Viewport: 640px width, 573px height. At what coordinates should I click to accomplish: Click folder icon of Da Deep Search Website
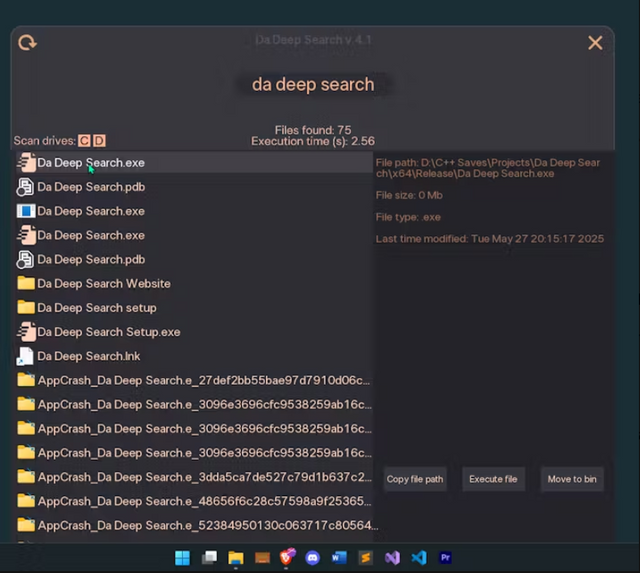[x=26, y=283]
